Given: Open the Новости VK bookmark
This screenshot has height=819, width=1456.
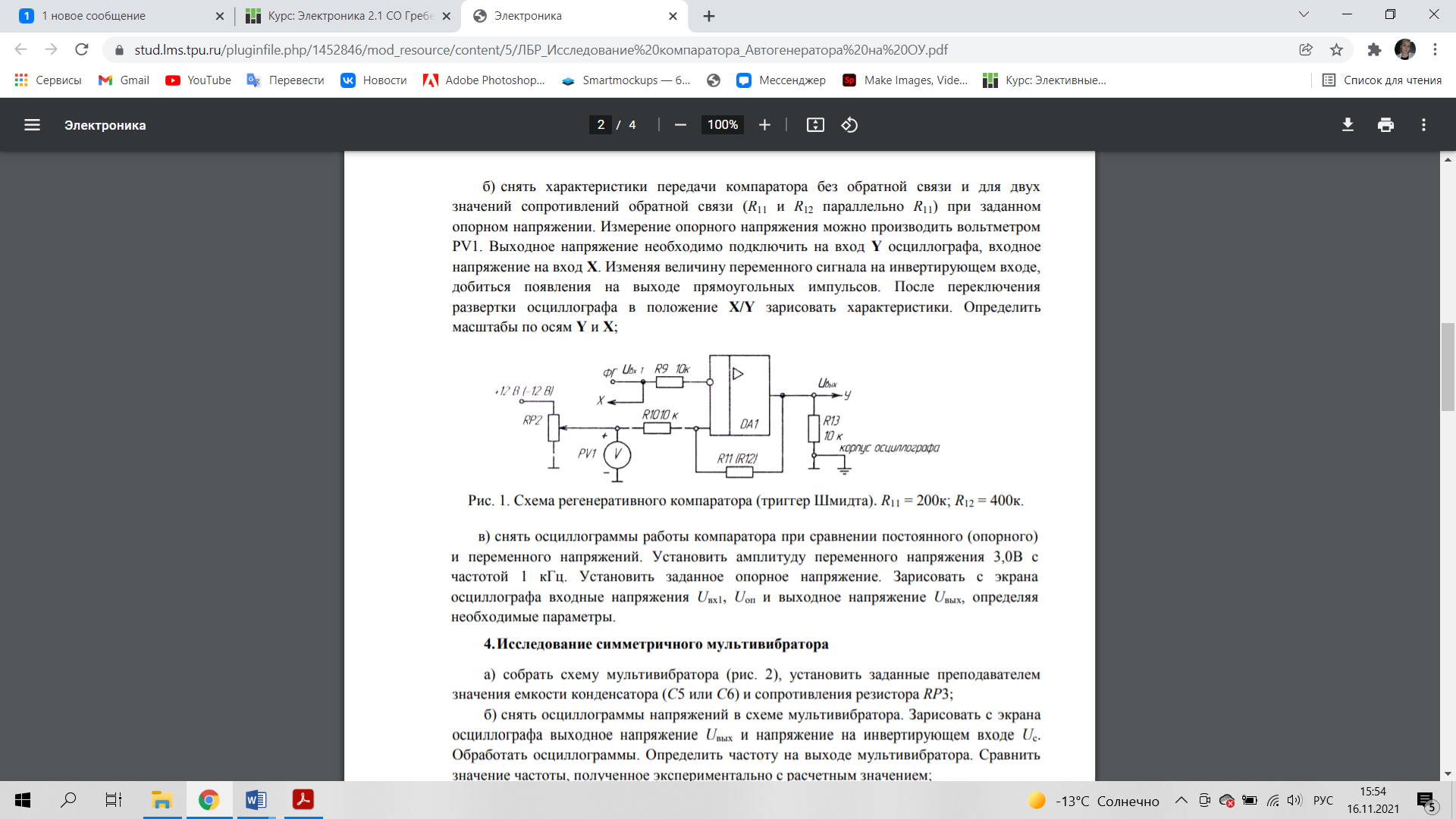Looking at the screenshot, I should tap(374, 80).
